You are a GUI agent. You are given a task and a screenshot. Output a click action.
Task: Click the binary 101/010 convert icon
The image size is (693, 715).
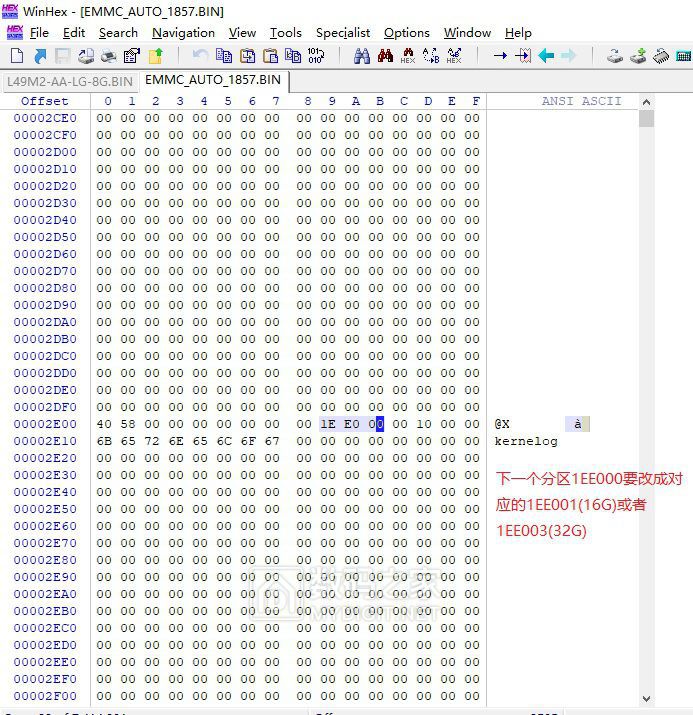pos(316,56)
